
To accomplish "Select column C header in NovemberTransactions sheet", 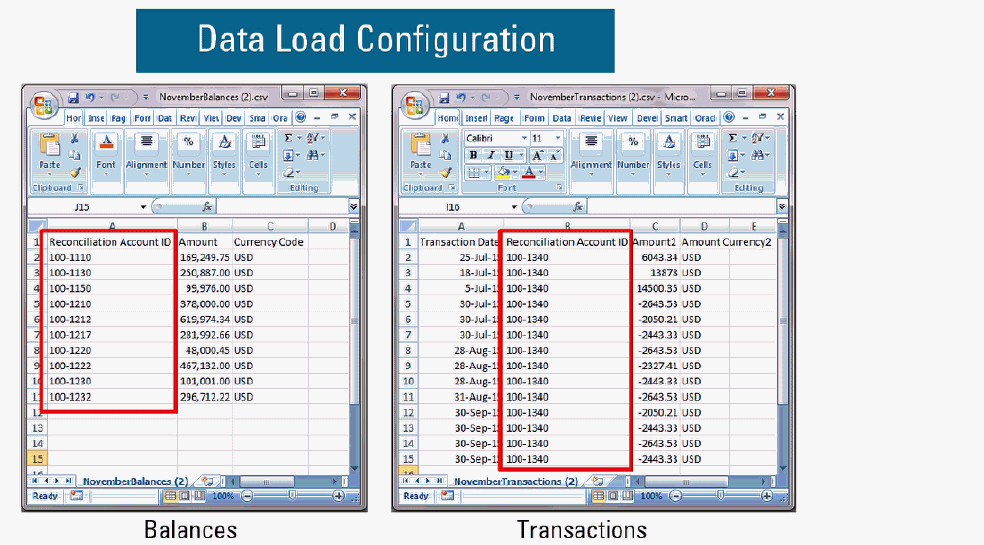I will click(x=655, y=226).
